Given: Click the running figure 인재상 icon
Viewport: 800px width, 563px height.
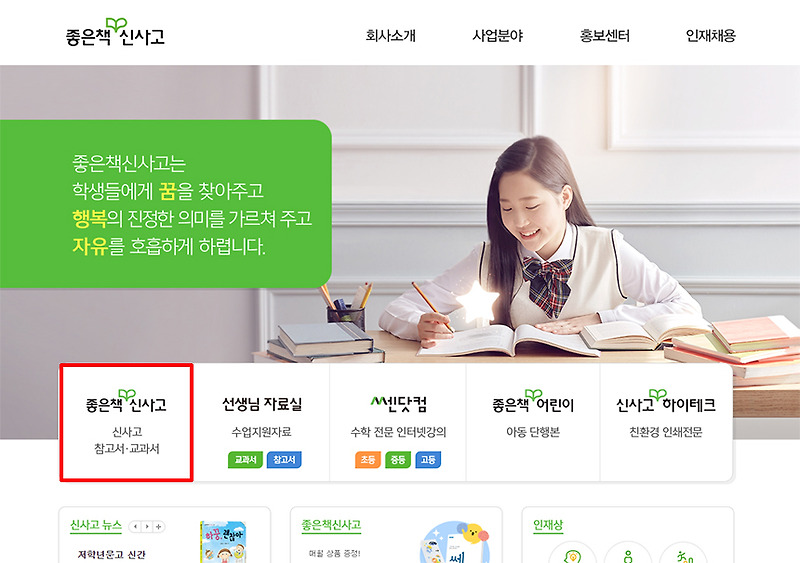Looking at the screenshot, I should click(683, 554).
